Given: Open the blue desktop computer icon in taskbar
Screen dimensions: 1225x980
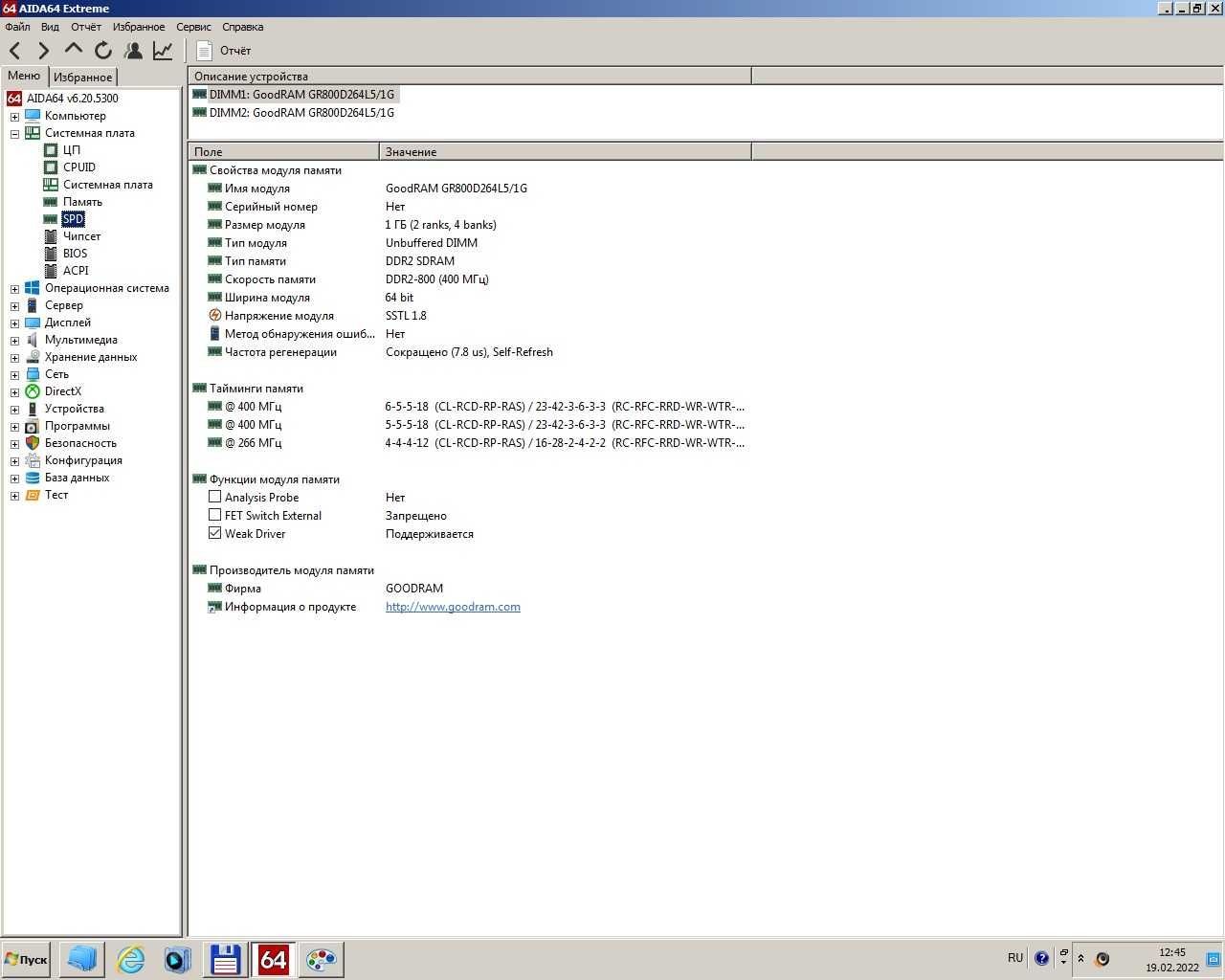Looking at the screenshot, I should (x=82, y=959).
